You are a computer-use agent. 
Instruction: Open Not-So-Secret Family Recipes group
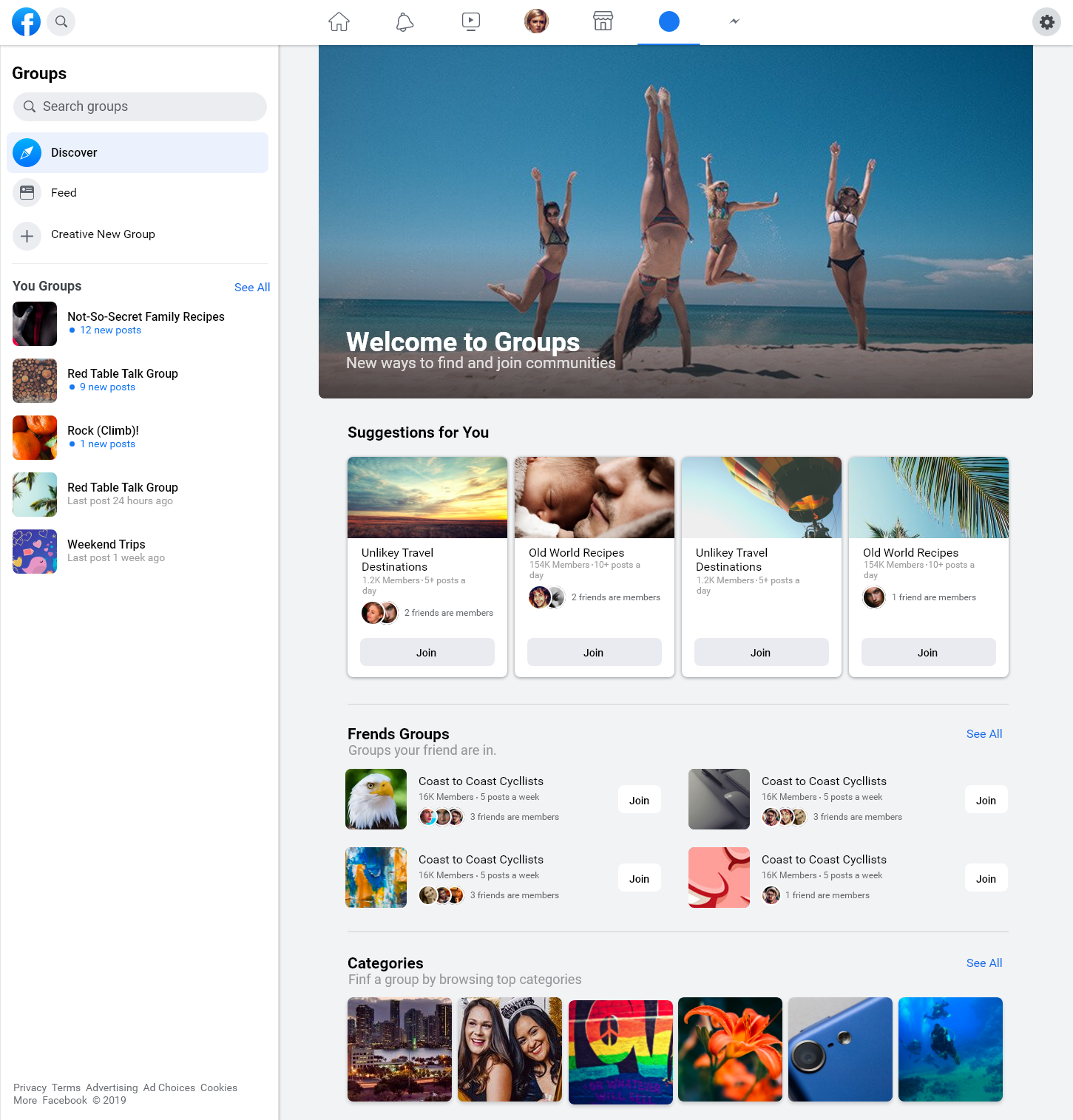click(x=146, y=317)
